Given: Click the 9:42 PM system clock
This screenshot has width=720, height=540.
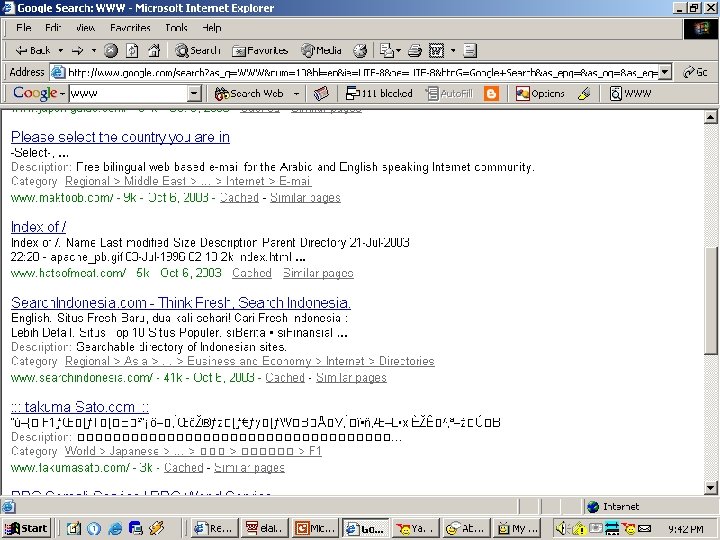Looking at the screenshot, I should click(x=686, y=529).
